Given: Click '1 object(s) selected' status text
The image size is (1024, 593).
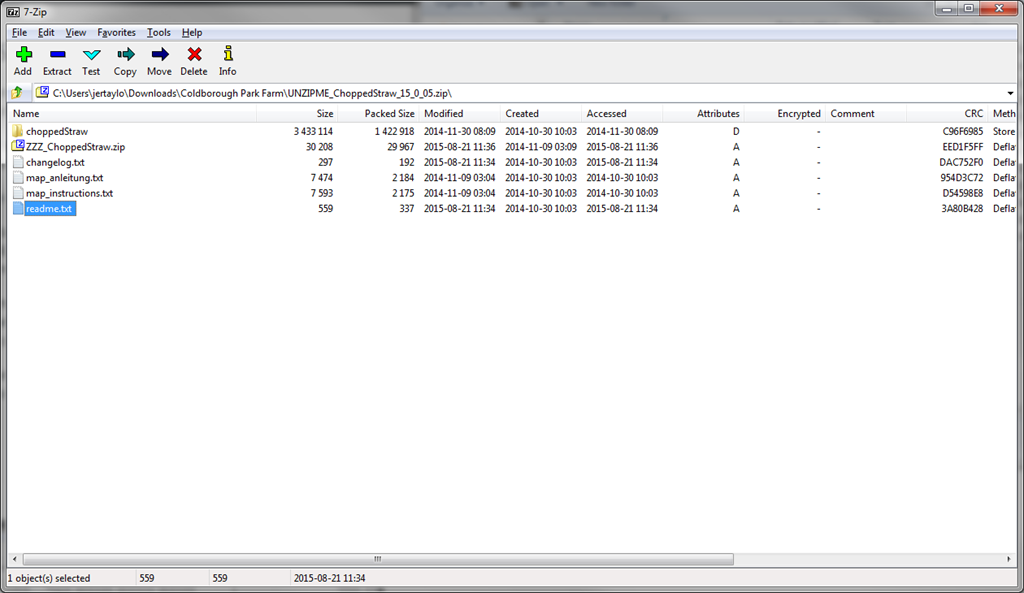Looking at the screenshot, I should (x=49, y=578).
